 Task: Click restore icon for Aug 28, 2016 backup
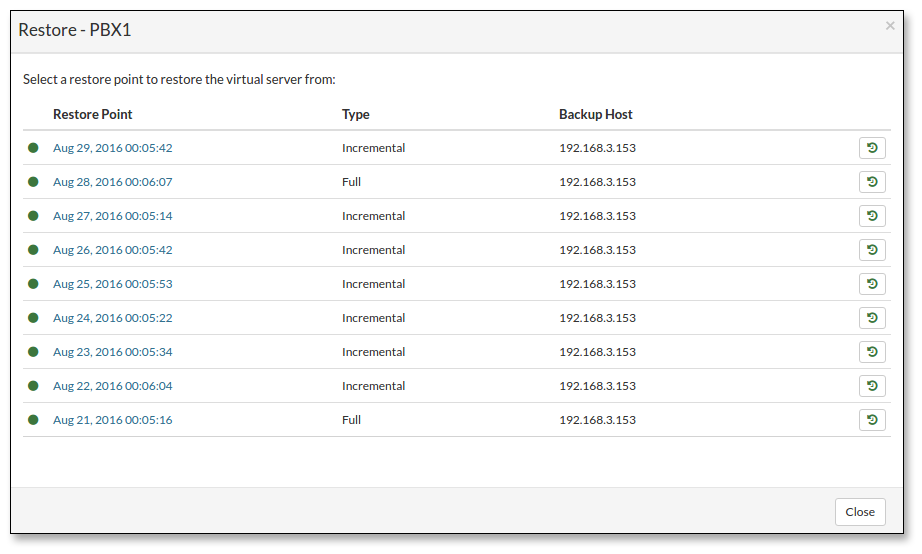click(x=872, y=182)
